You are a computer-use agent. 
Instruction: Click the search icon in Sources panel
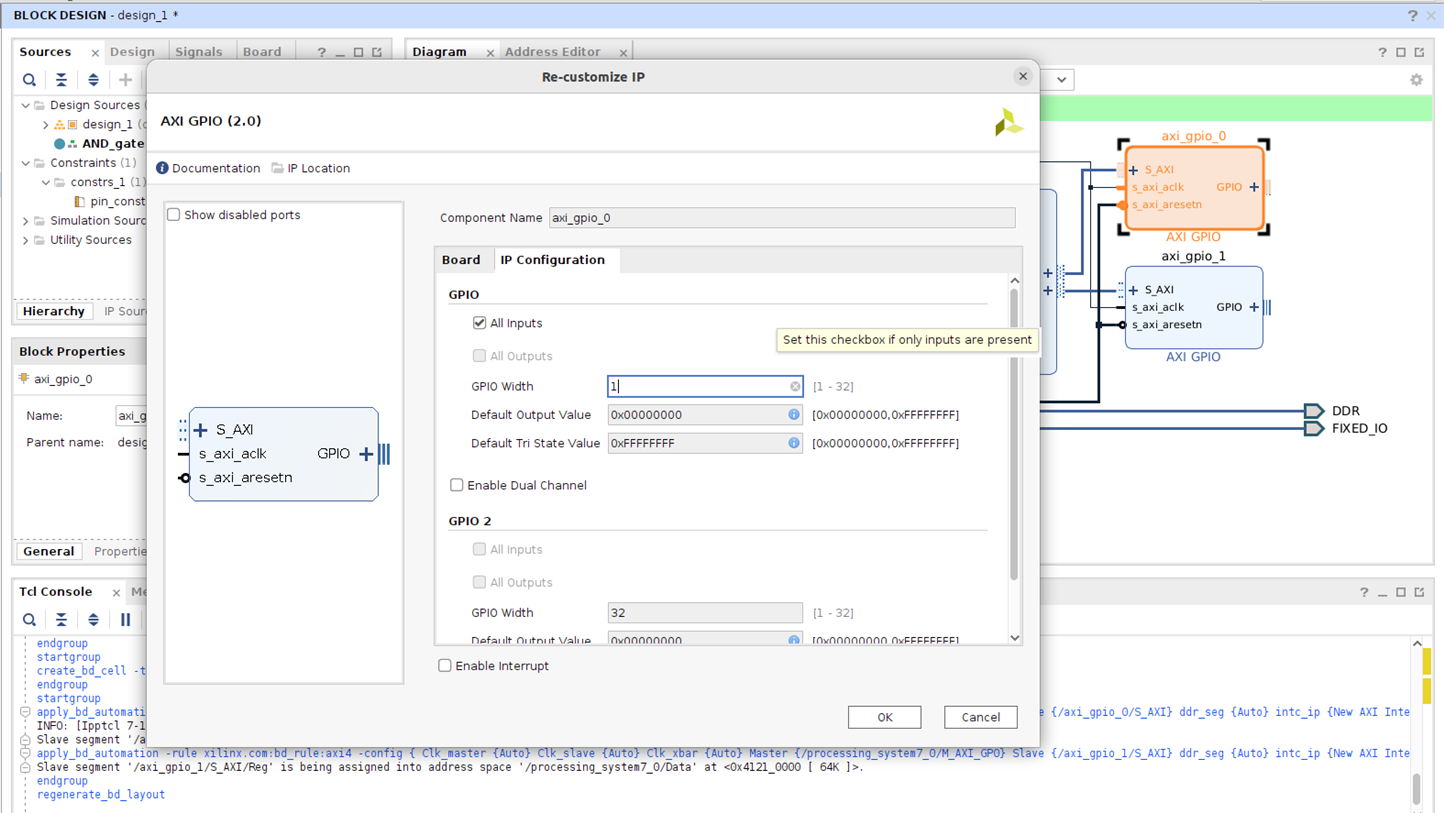pos(30,80)
